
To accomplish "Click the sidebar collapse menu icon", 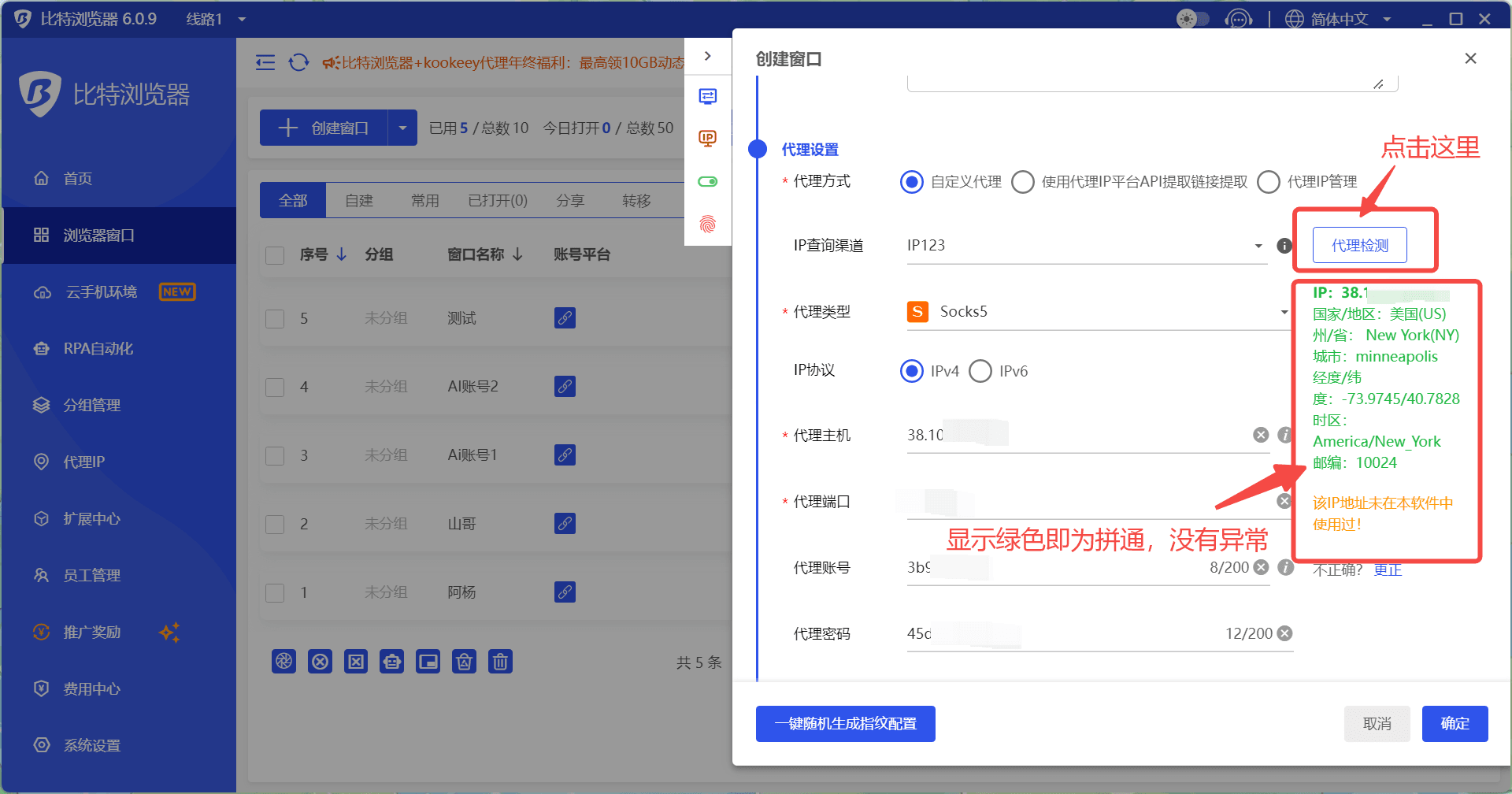I will pyautogui.click(x=265, y=62).
